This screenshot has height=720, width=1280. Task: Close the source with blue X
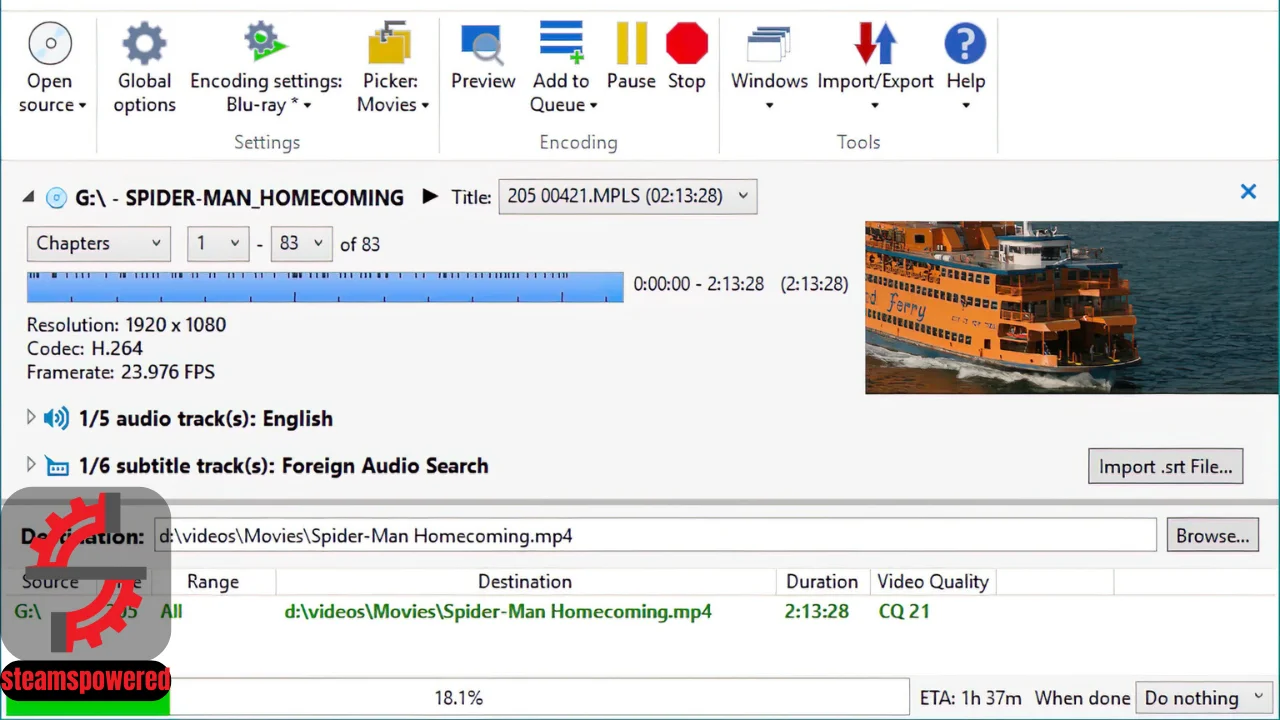pos(1248,191)
